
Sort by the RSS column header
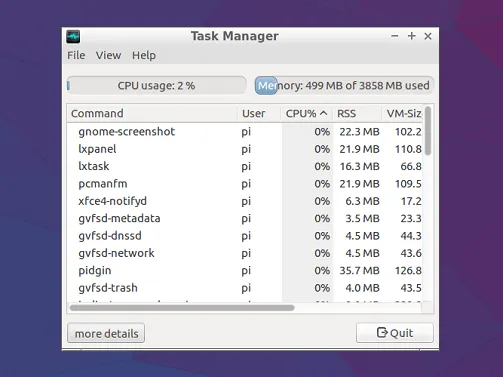[357, 113]
